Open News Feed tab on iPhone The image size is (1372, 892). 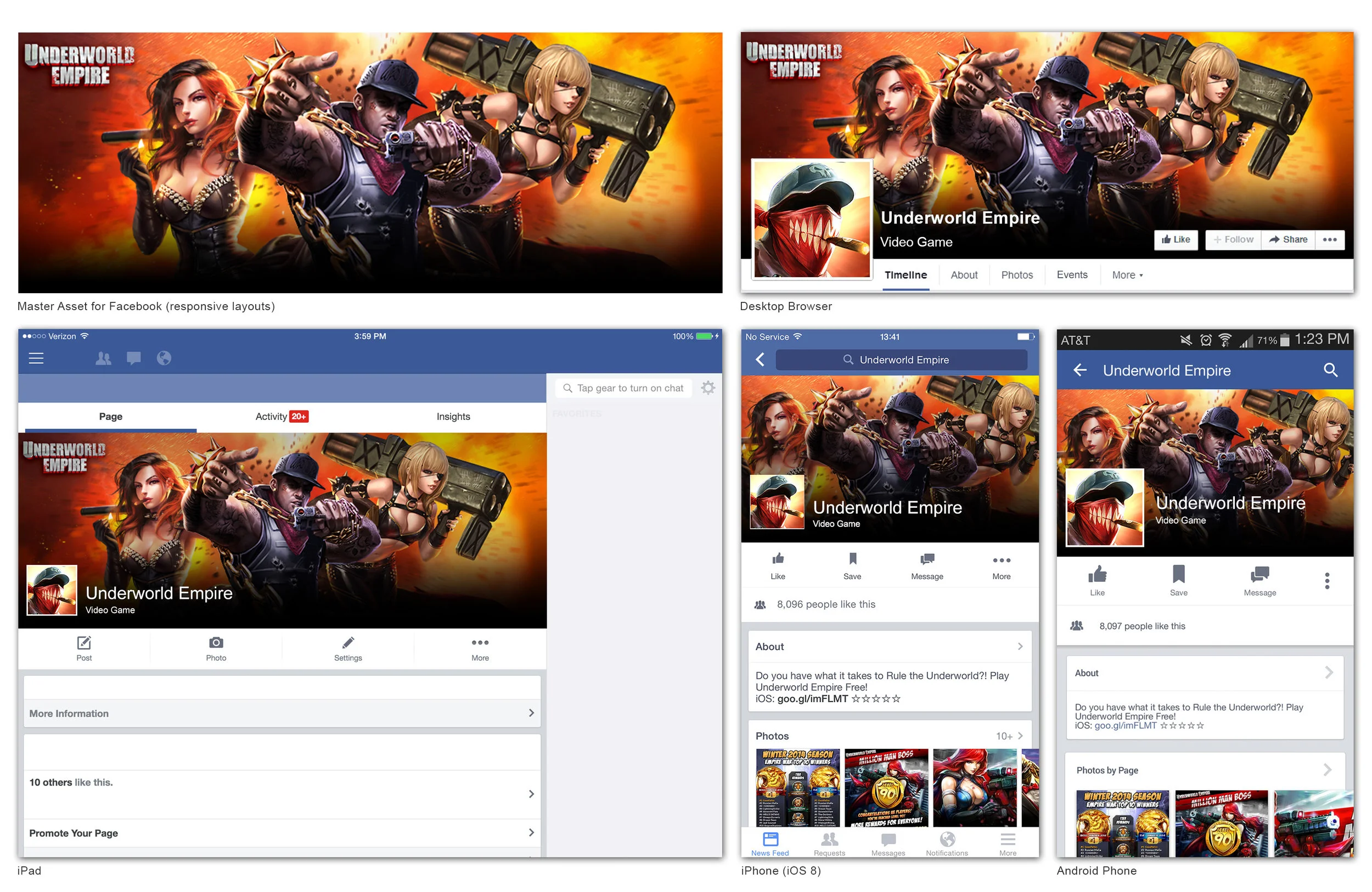pos(770,844)
